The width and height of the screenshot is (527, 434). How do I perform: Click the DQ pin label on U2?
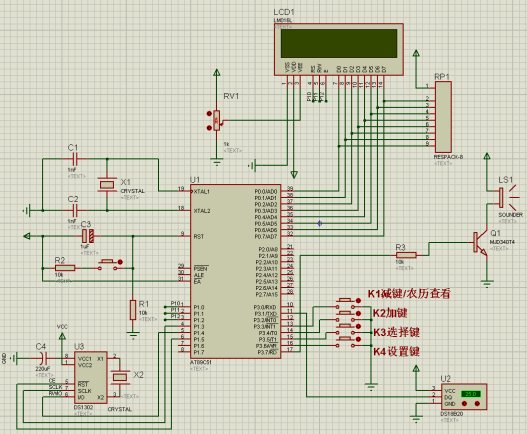[x=448, y=397]
